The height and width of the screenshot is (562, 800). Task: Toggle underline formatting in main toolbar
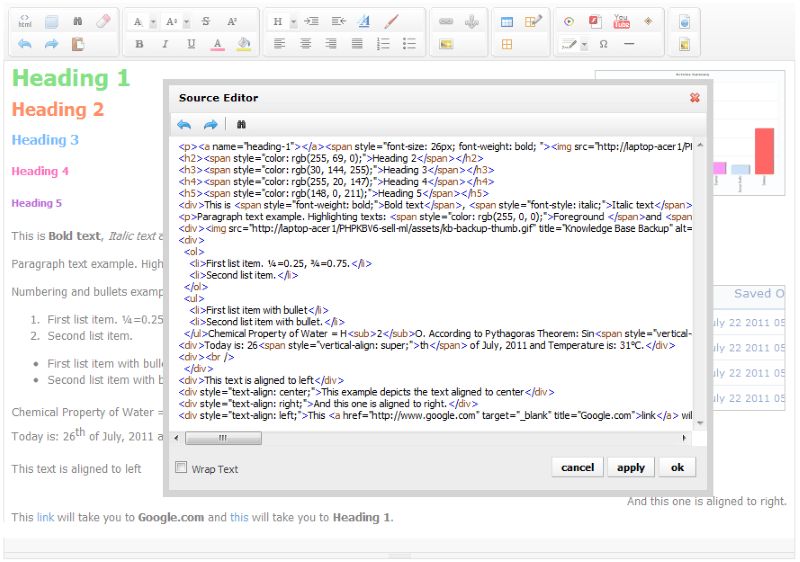(x=191, y=44)
